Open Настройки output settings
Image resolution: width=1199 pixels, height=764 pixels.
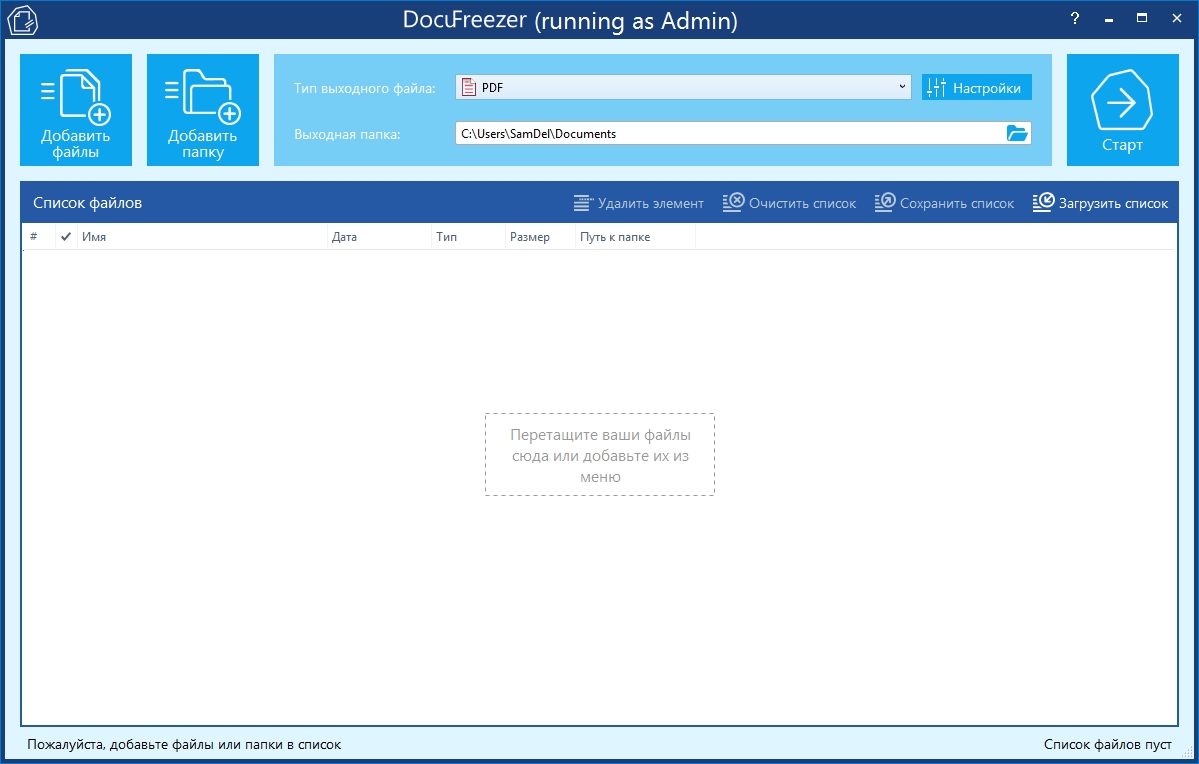pos(976,88)
